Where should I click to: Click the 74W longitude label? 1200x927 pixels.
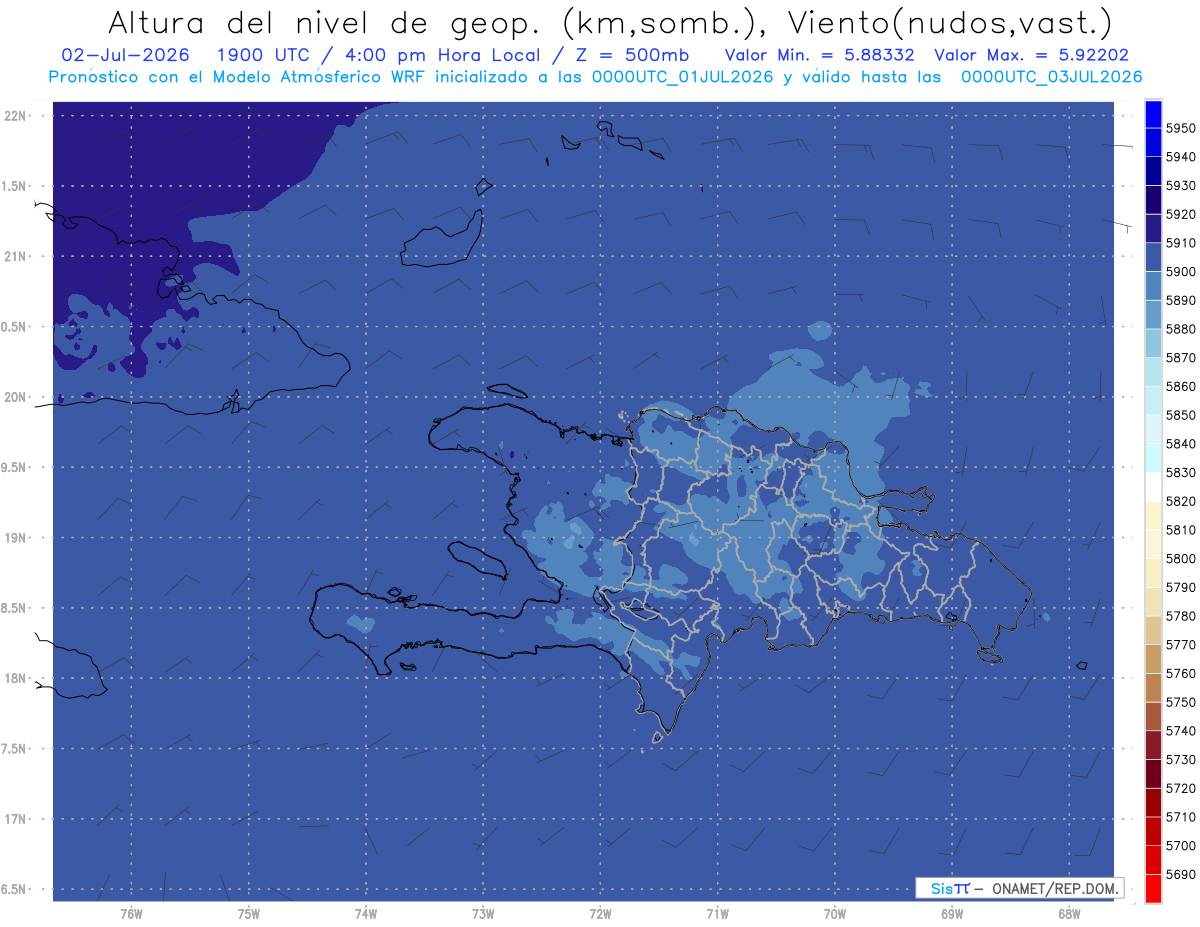365,913
